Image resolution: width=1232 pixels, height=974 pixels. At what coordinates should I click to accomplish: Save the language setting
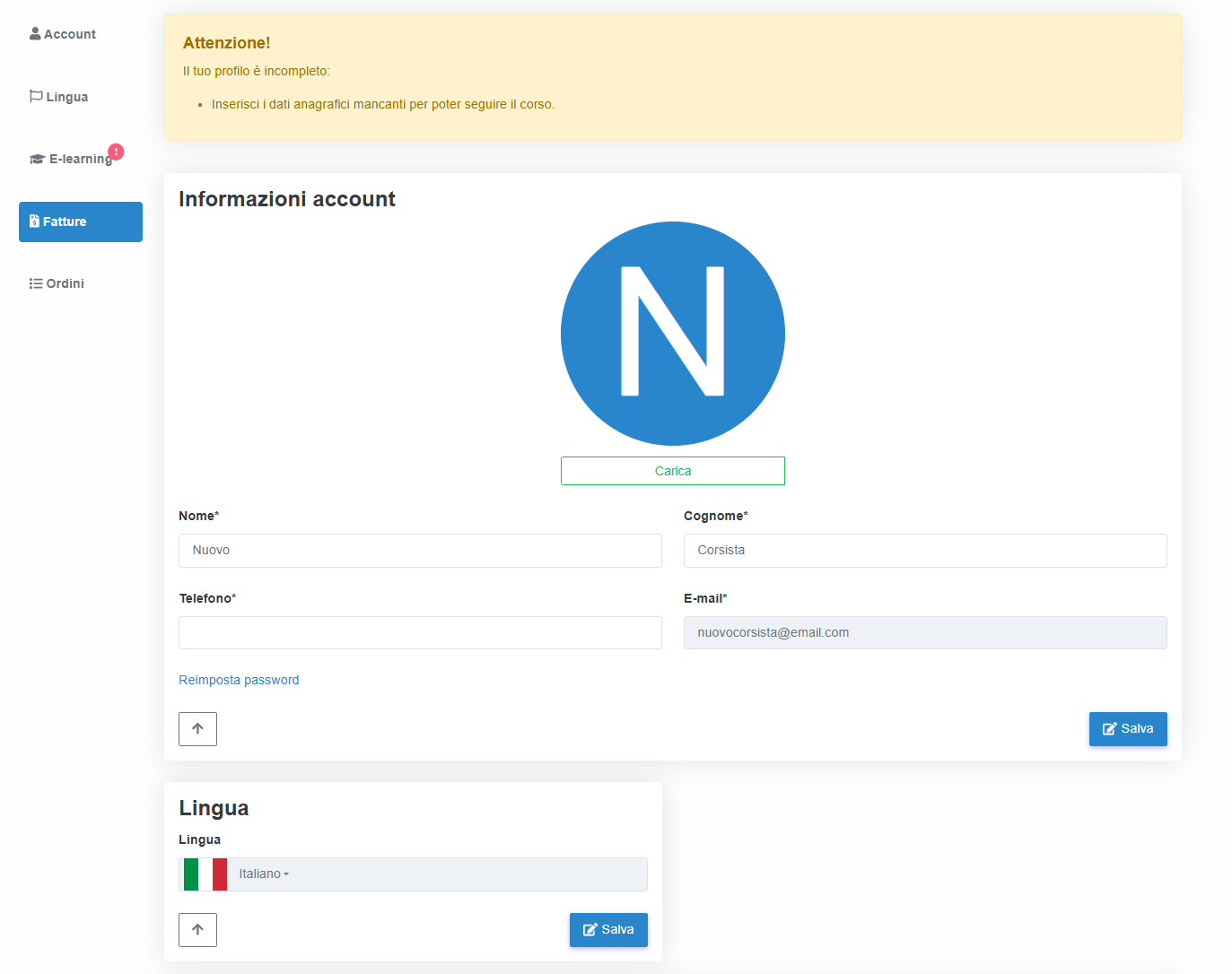[x=607, y=930]
